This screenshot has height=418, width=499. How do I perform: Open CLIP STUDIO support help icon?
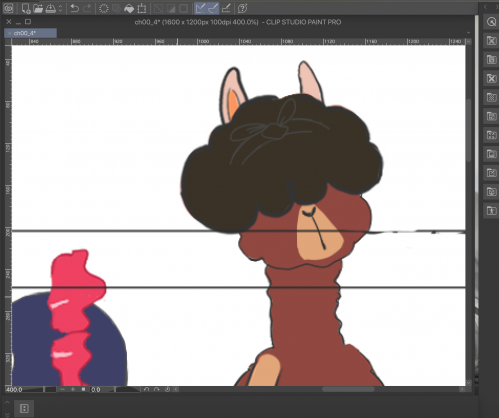pyautogui.click(x=242, y=8)
